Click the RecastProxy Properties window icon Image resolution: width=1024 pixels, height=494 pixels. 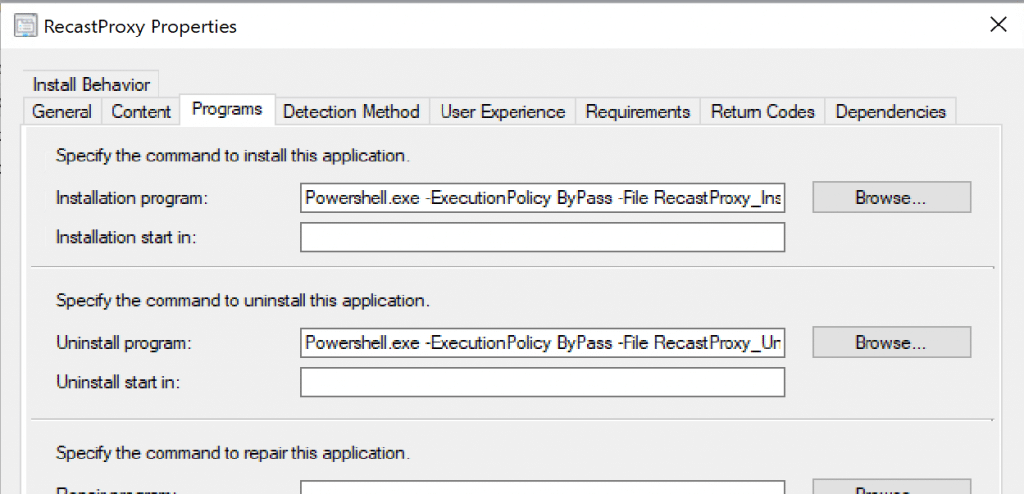(x=26, y=27)
